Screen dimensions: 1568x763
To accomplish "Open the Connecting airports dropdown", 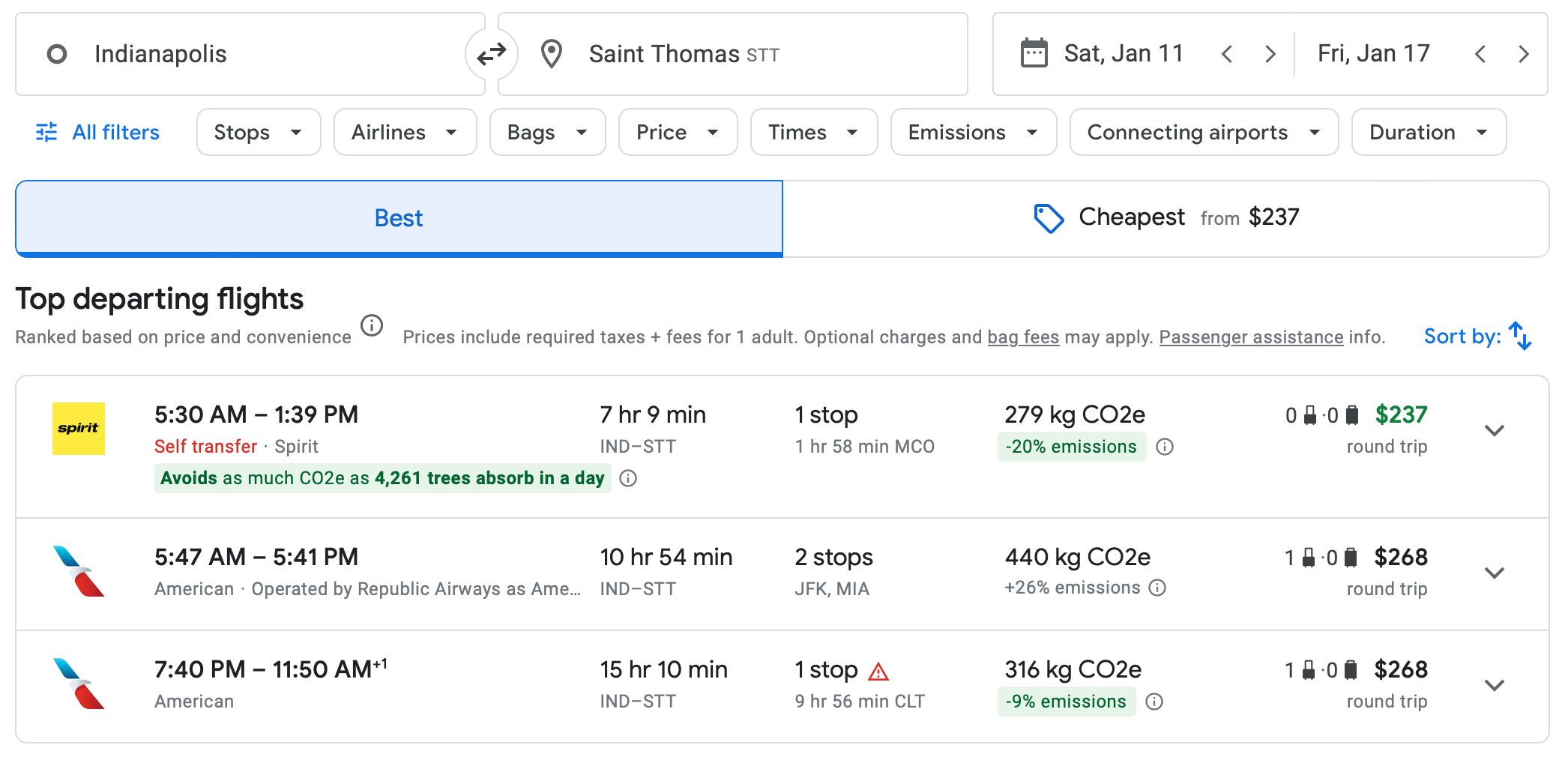I will pyautogui.click(x=1203, y=132).
